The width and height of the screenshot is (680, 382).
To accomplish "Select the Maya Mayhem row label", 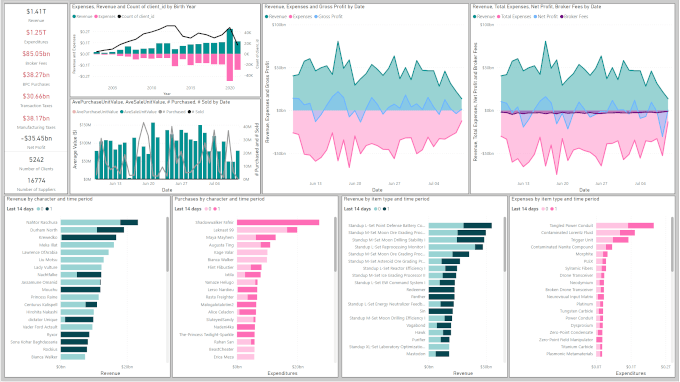I will coord(220,238).
